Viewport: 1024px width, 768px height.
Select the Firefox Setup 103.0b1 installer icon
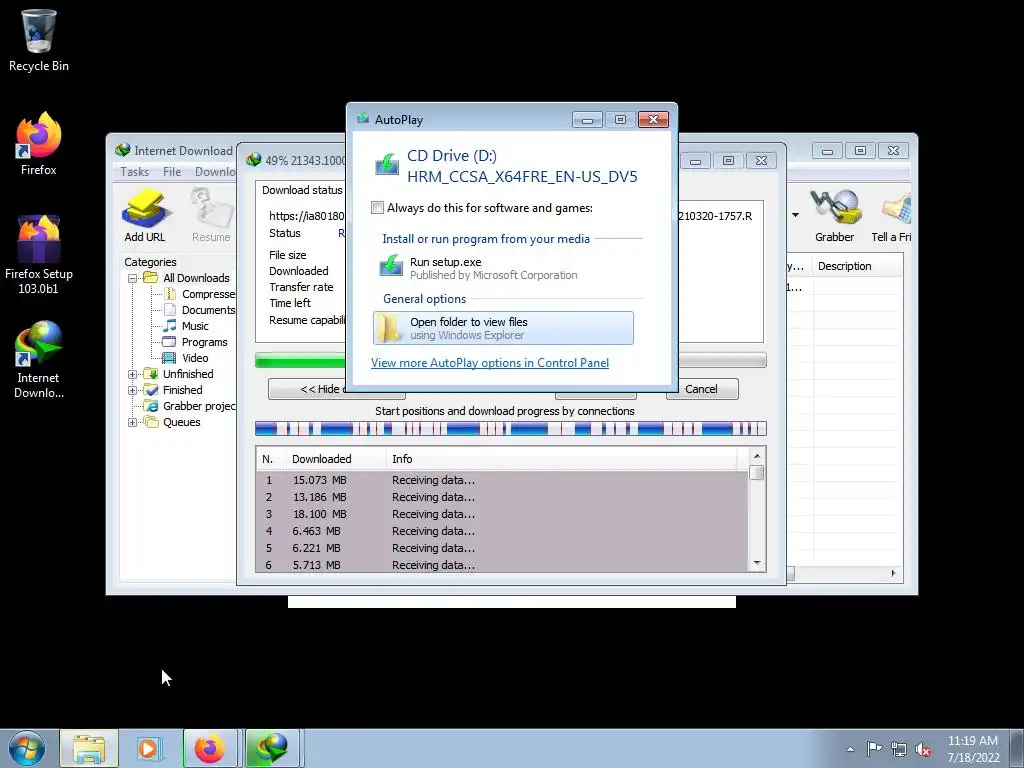(38, 255)
